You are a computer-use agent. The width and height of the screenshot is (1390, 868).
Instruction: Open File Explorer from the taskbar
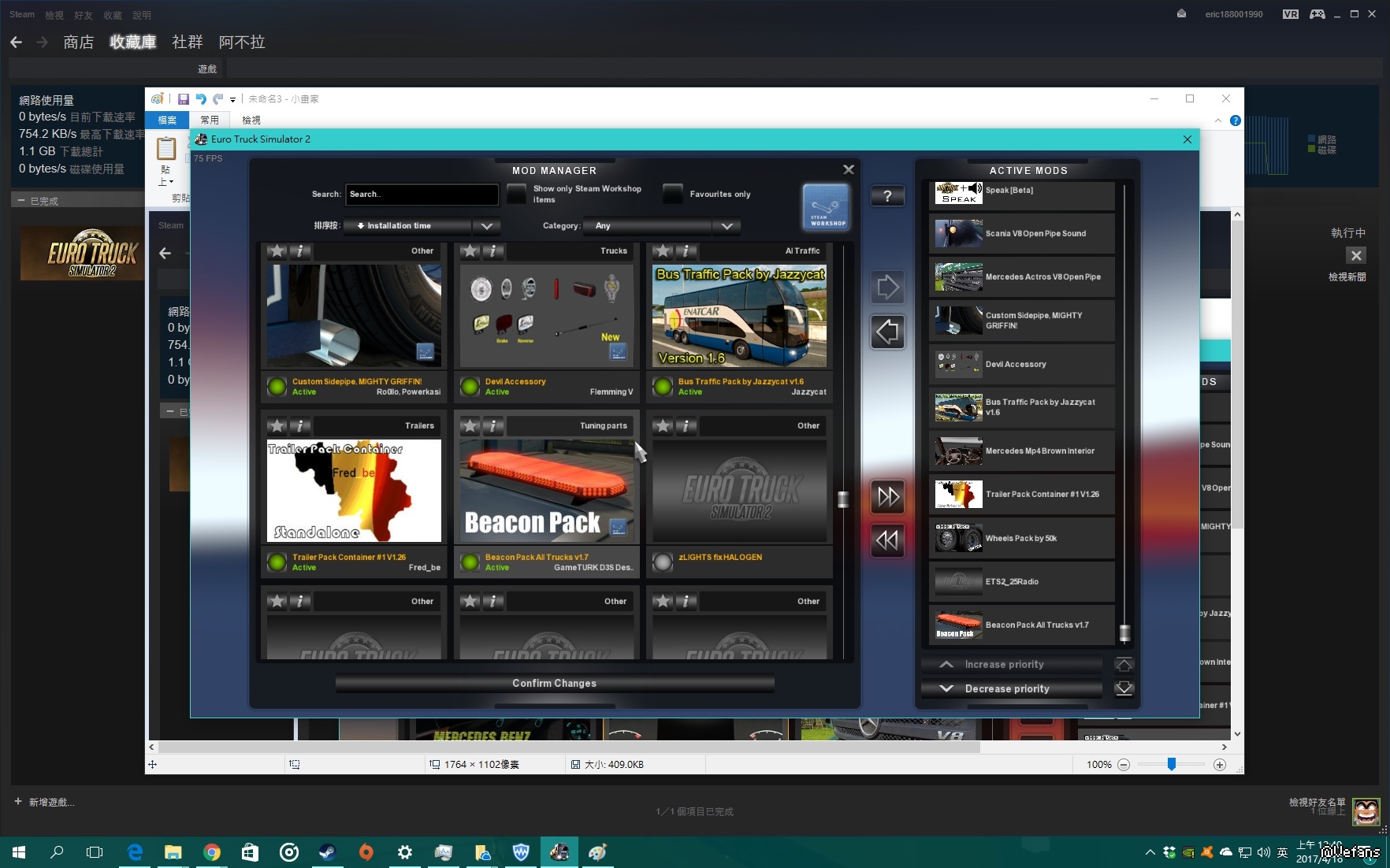pos(173,852)
